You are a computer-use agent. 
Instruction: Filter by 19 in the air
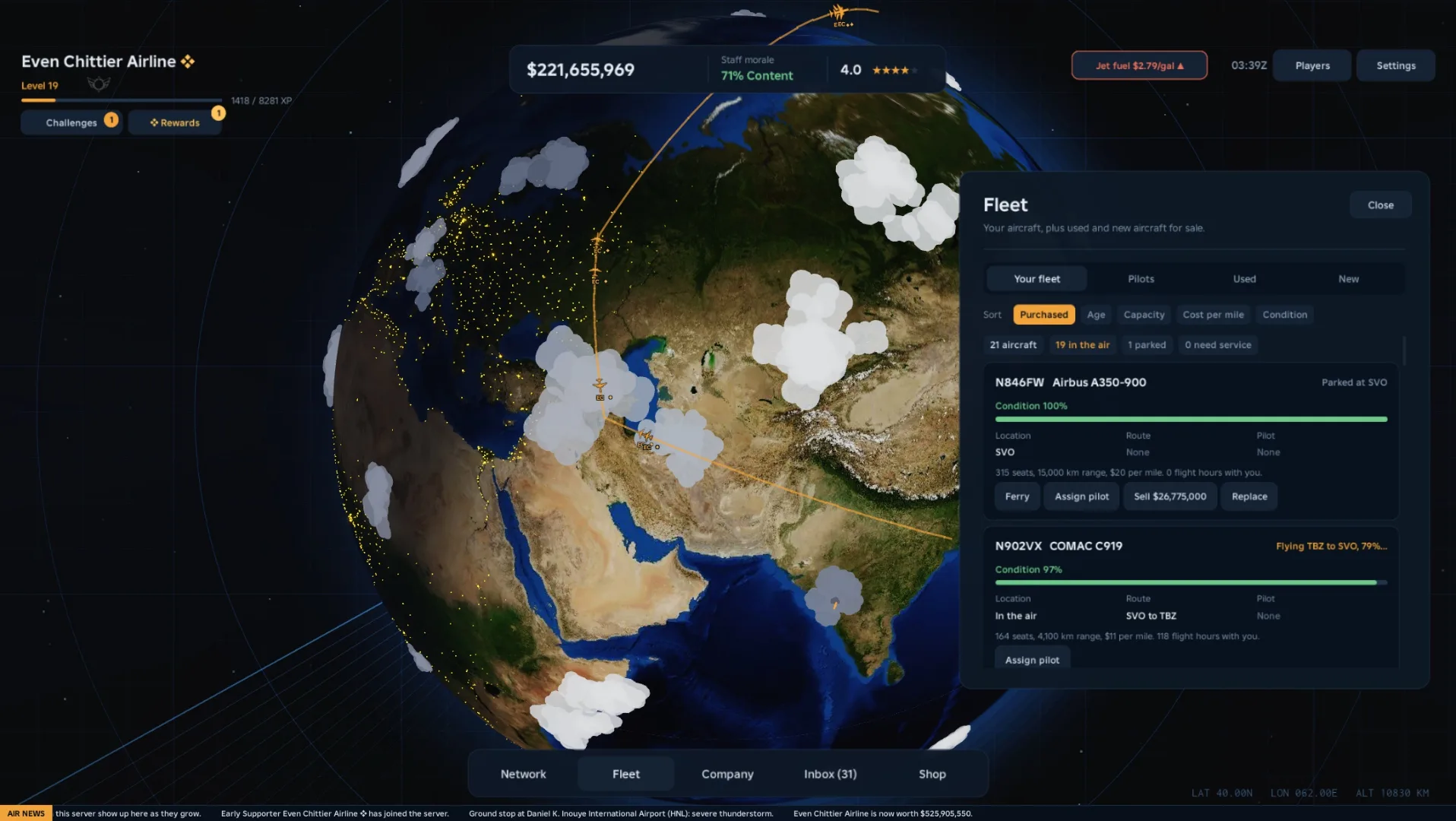(1082, 345)
